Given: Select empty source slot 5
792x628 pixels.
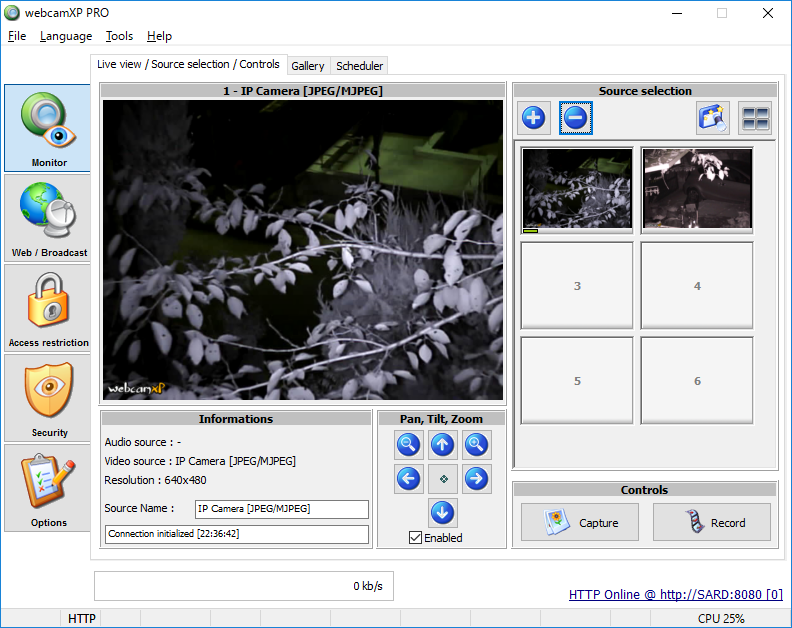Looking at the screenshot, I should tap(577, 380).
